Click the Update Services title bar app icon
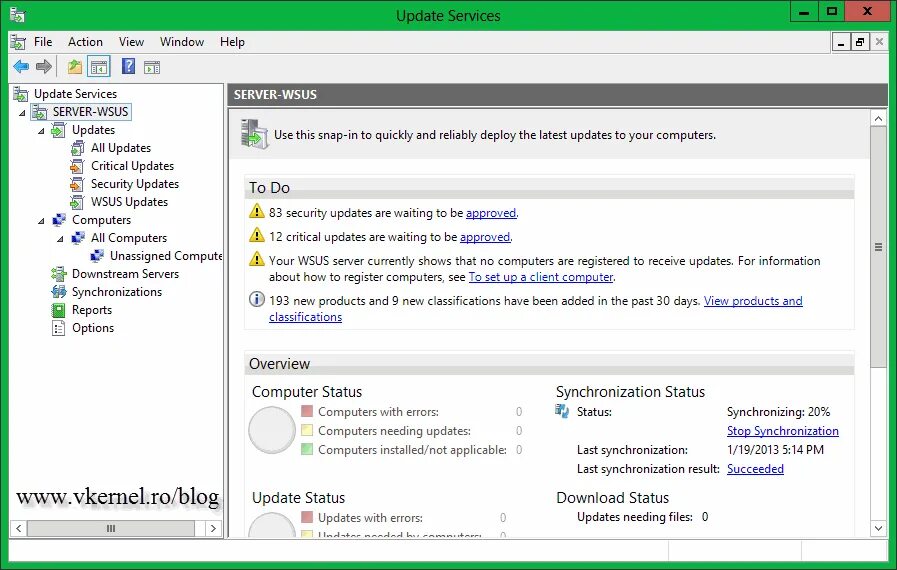Screen dimensions: 897x570 pos(17,15)
